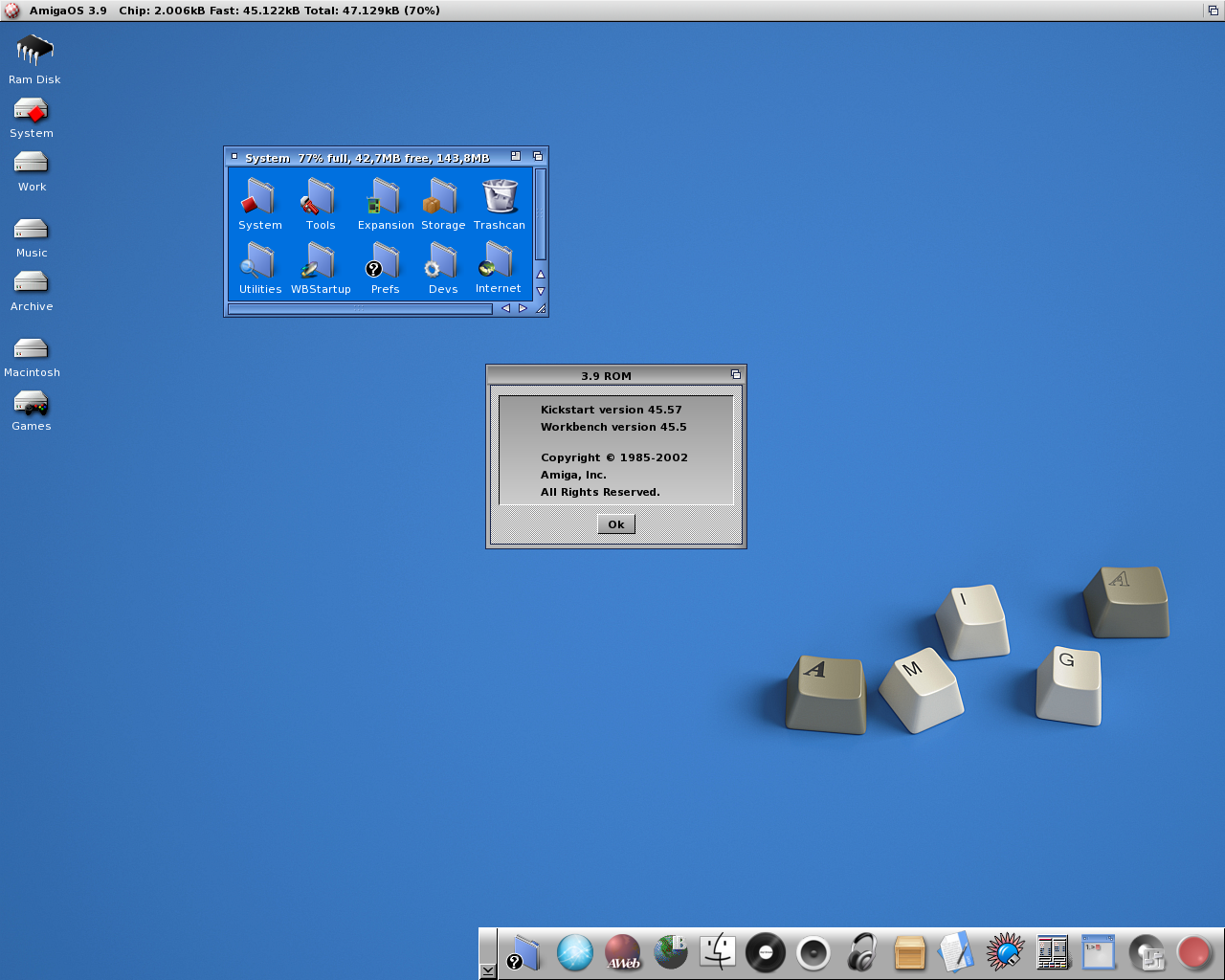
Task: Open the headphones audio player in dock
Action: click(x=862, y=953)
